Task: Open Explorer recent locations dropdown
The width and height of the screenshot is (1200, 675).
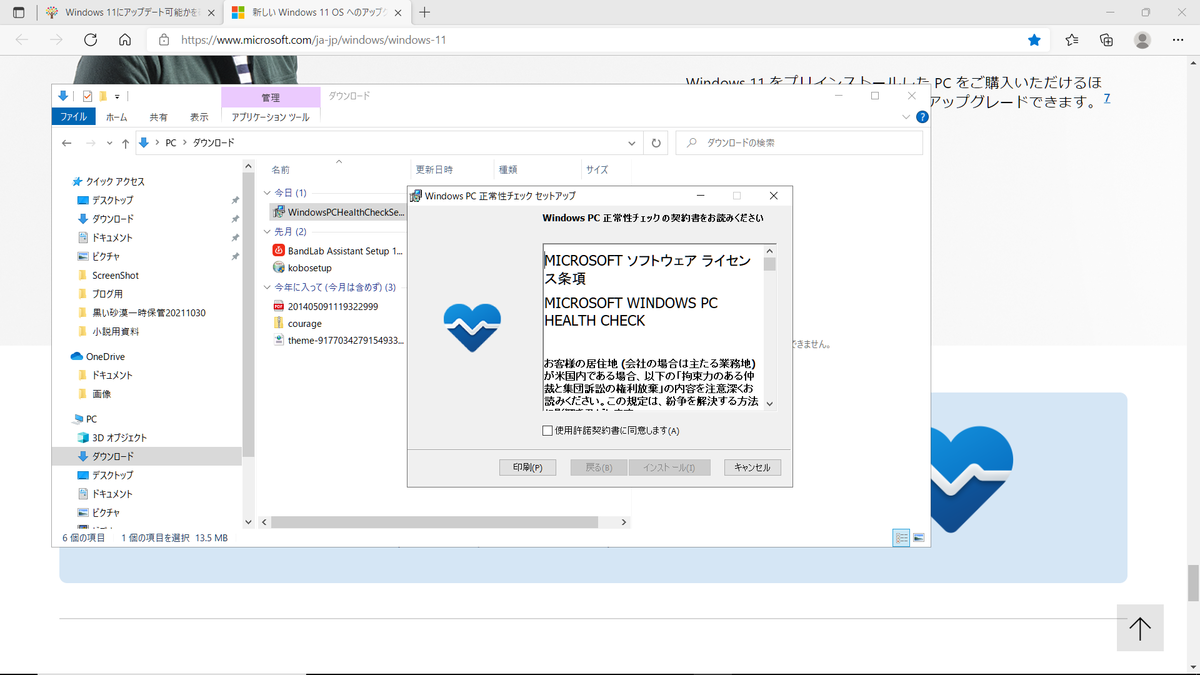Action: coord(108,143)
